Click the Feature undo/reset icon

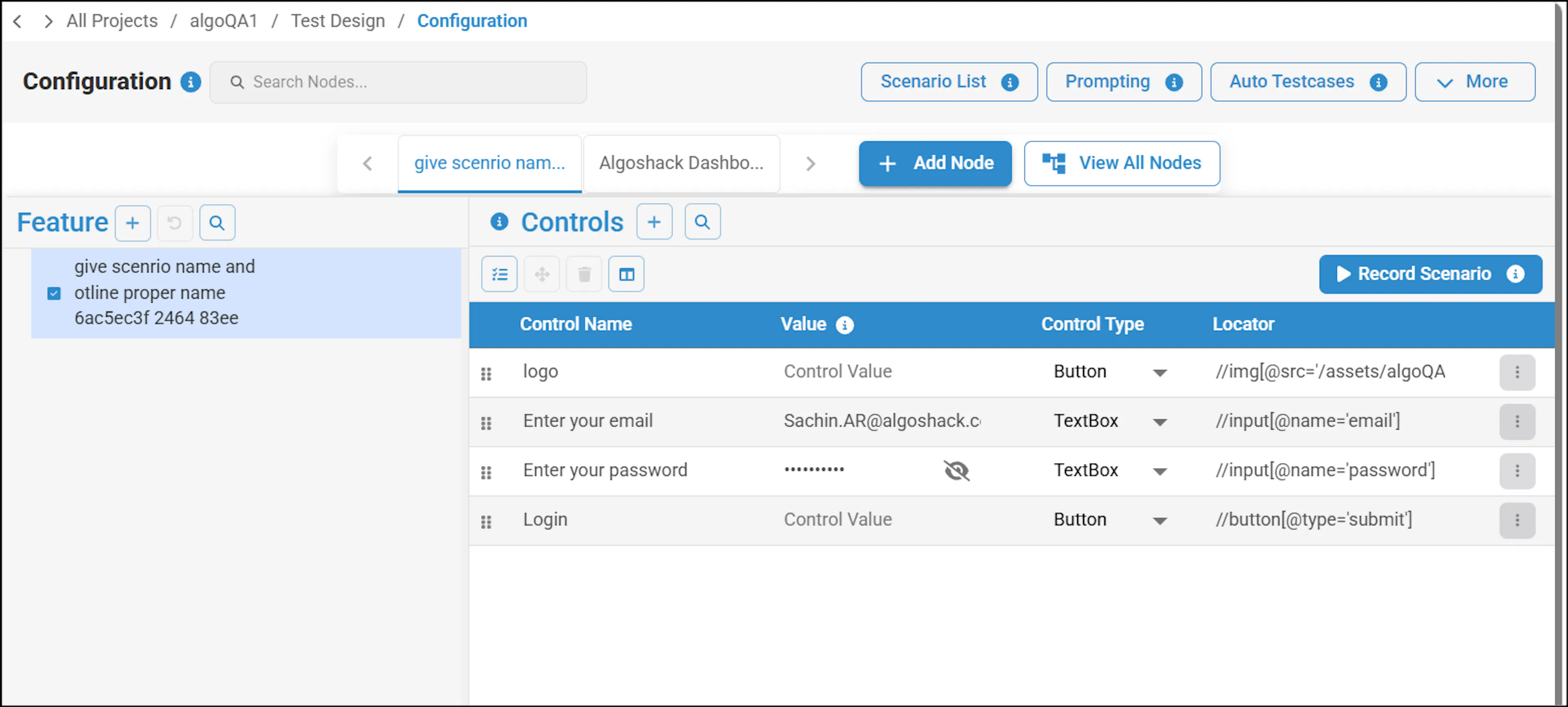pos(175,223)
